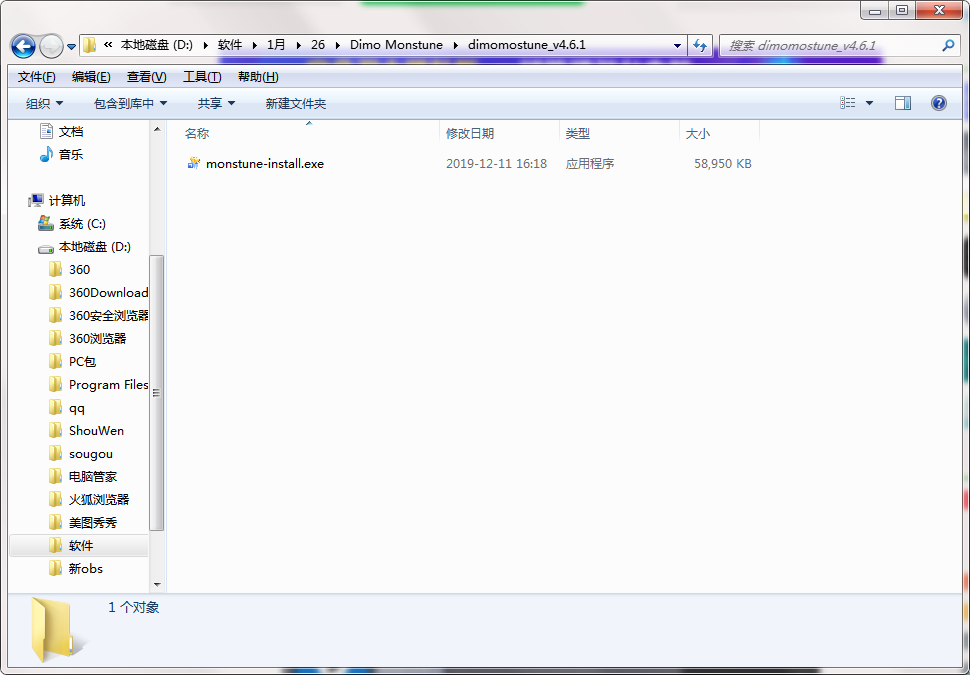Select 文档 in the navigation pane
The image size is (970, 675).
tap(71, 131)
